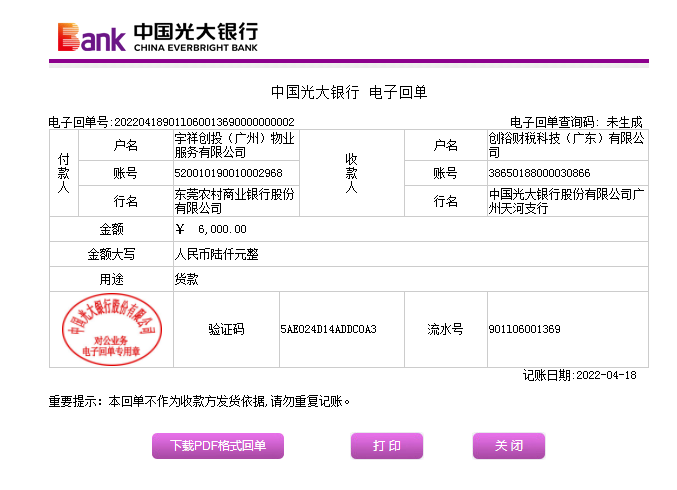
Task: Click the 验证码 label cell
Action: (226, 329)
